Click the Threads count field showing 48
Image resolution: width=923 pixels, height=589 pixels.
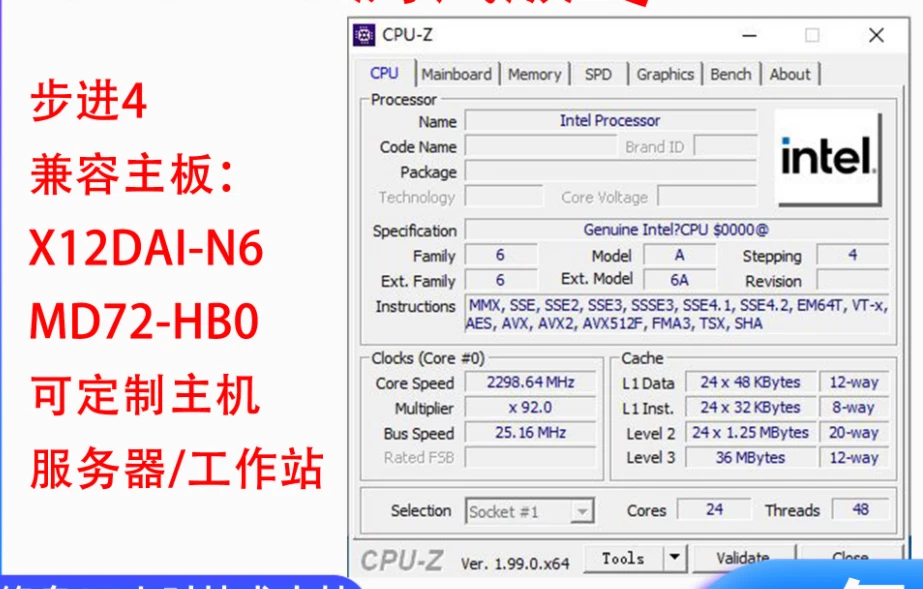858,510
